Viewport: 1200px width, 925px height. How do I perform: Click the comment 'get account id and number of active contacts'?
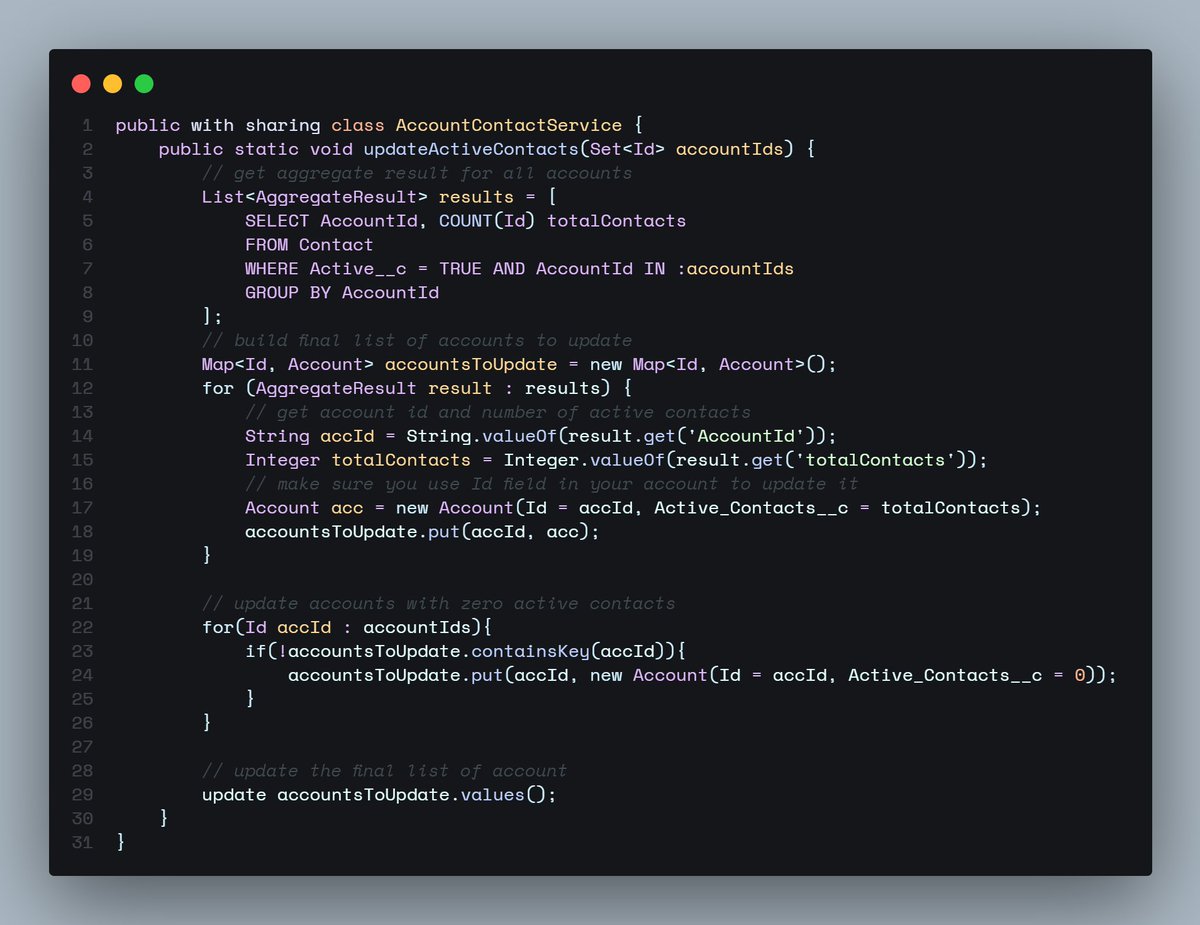point(498,412)
